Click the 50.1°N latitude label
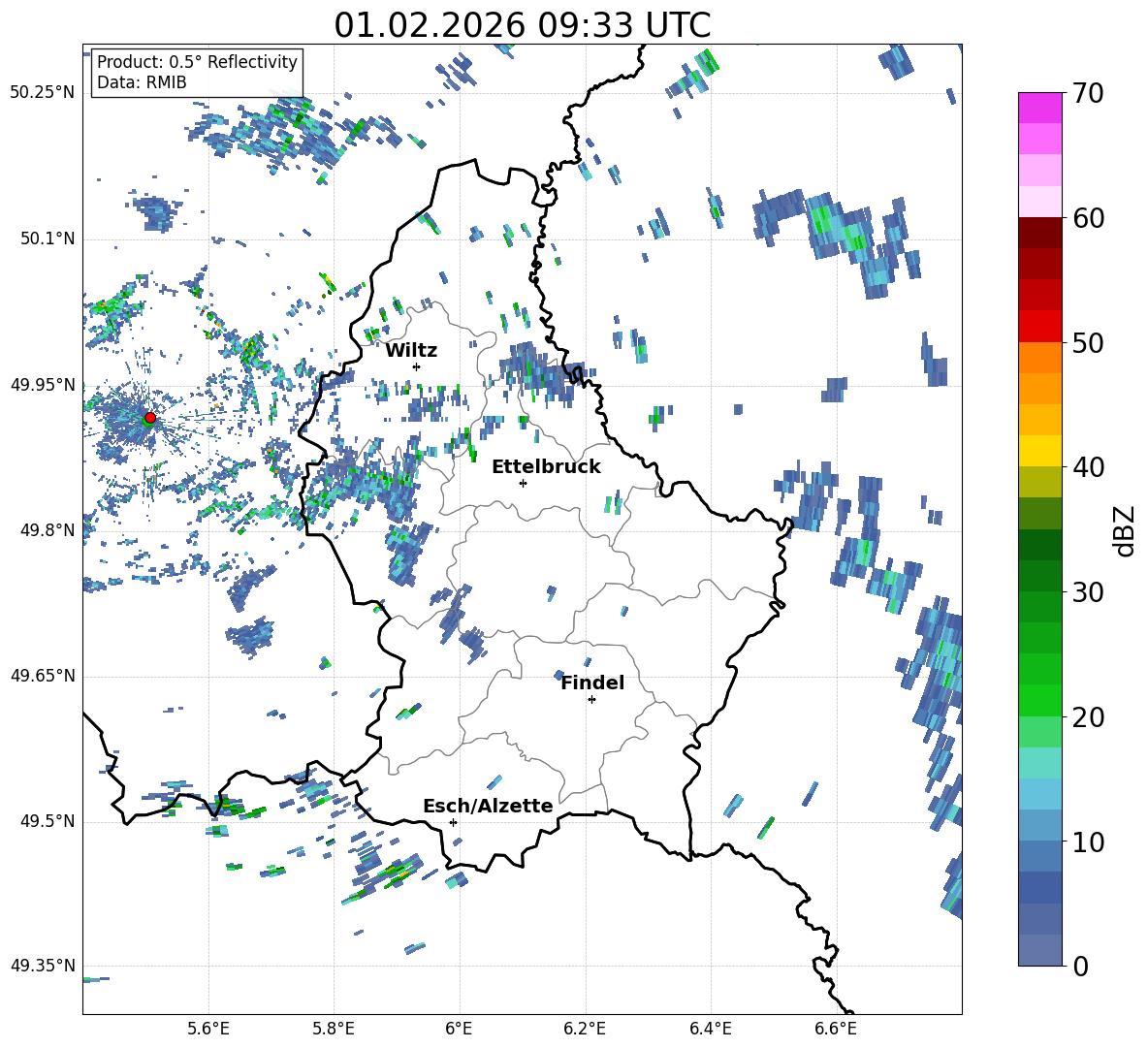1148x1048 pixels. [47, 238]
